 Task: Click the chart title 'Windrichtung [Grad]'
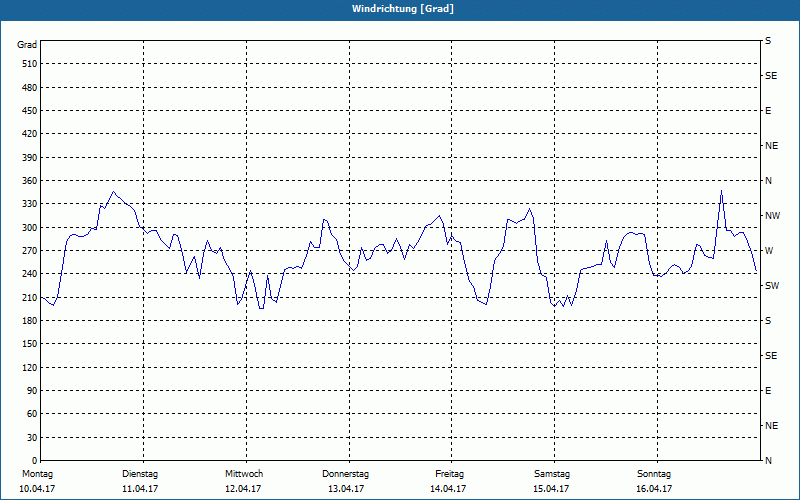click(x=403, y=9)
